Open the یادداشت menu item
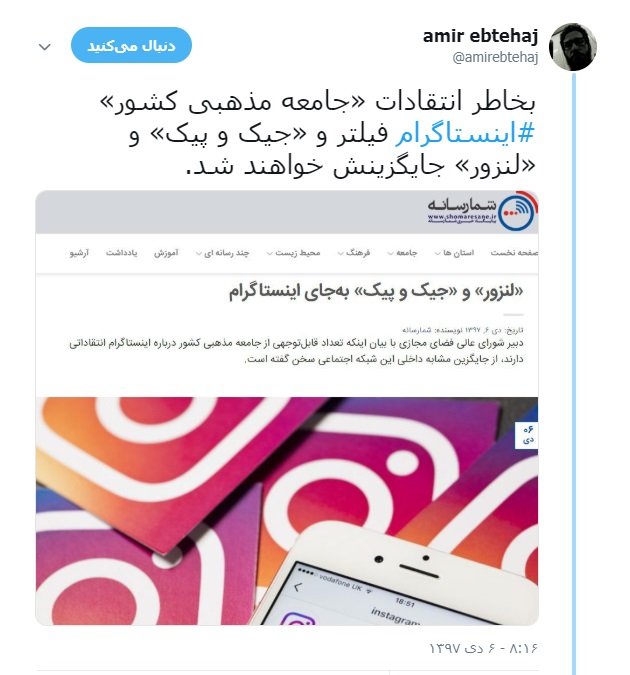630x675 pixels. click(121, 253)
